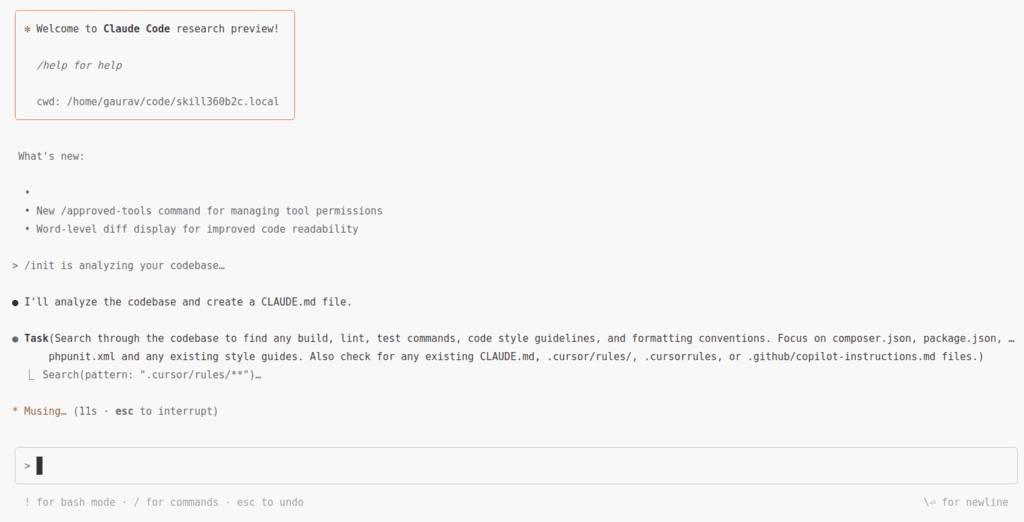Click the /help for help text
Viewport: 1024px width, 522px height.
pyautogui.click(x=79, y=65)
